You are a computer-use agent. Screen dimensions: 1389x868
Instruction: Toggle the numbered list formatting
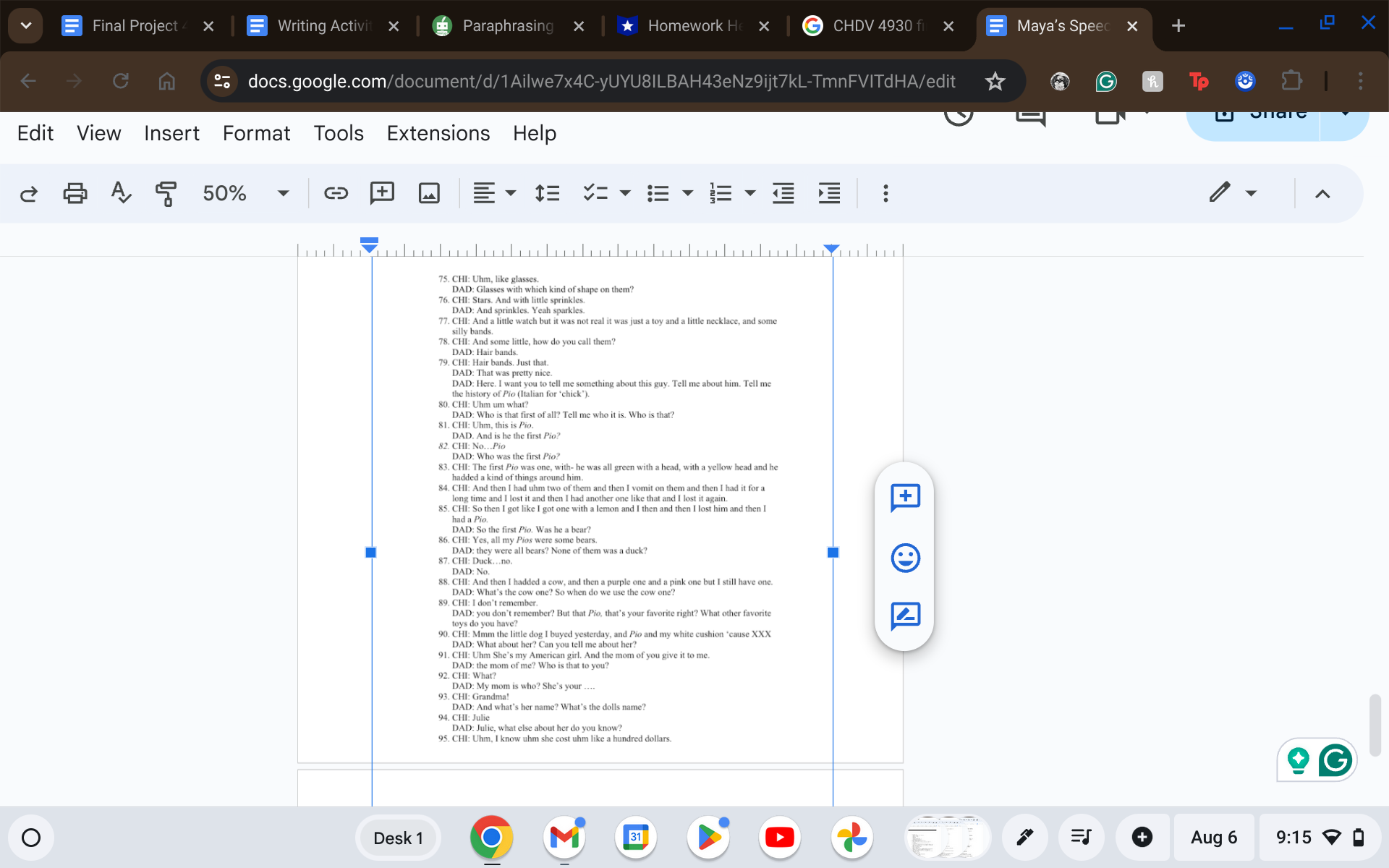tap(721, 193)
